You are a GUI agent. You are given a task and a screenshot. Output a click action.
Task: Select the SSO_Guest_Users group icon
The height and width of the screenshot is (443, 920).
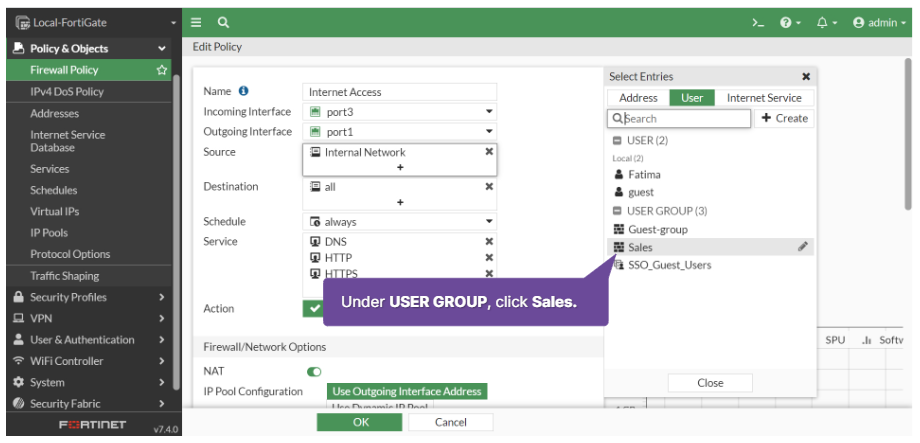(x=618, y=265)
